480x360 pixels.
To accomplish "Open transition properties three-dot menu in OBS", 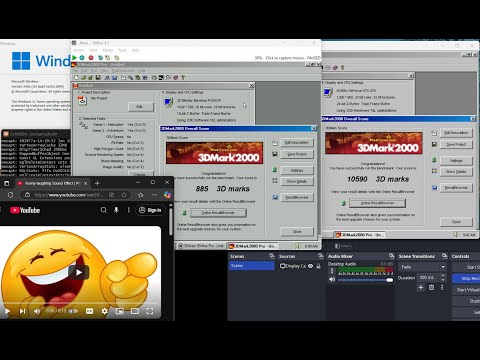I will (x=442, y=287).
